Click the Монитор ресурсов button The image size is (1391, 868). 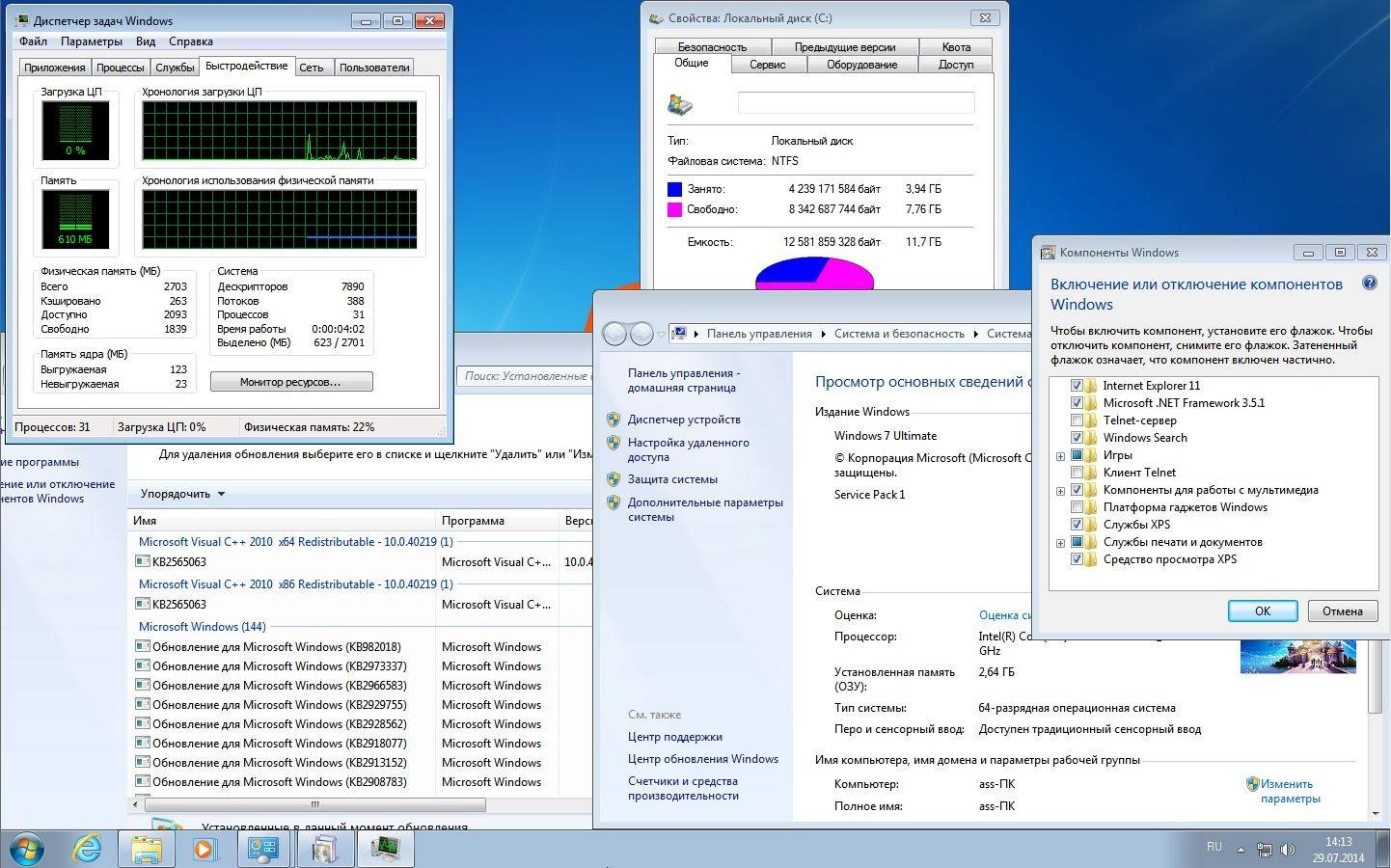tap(290, 382)
